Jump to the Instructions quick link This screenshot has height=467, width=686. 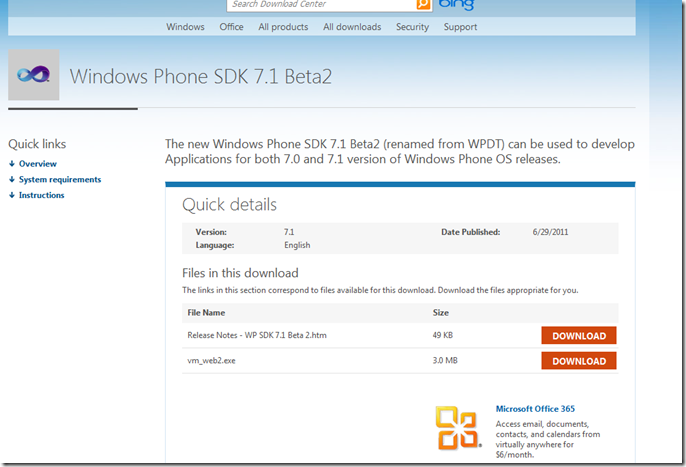[x=42, y=195]
